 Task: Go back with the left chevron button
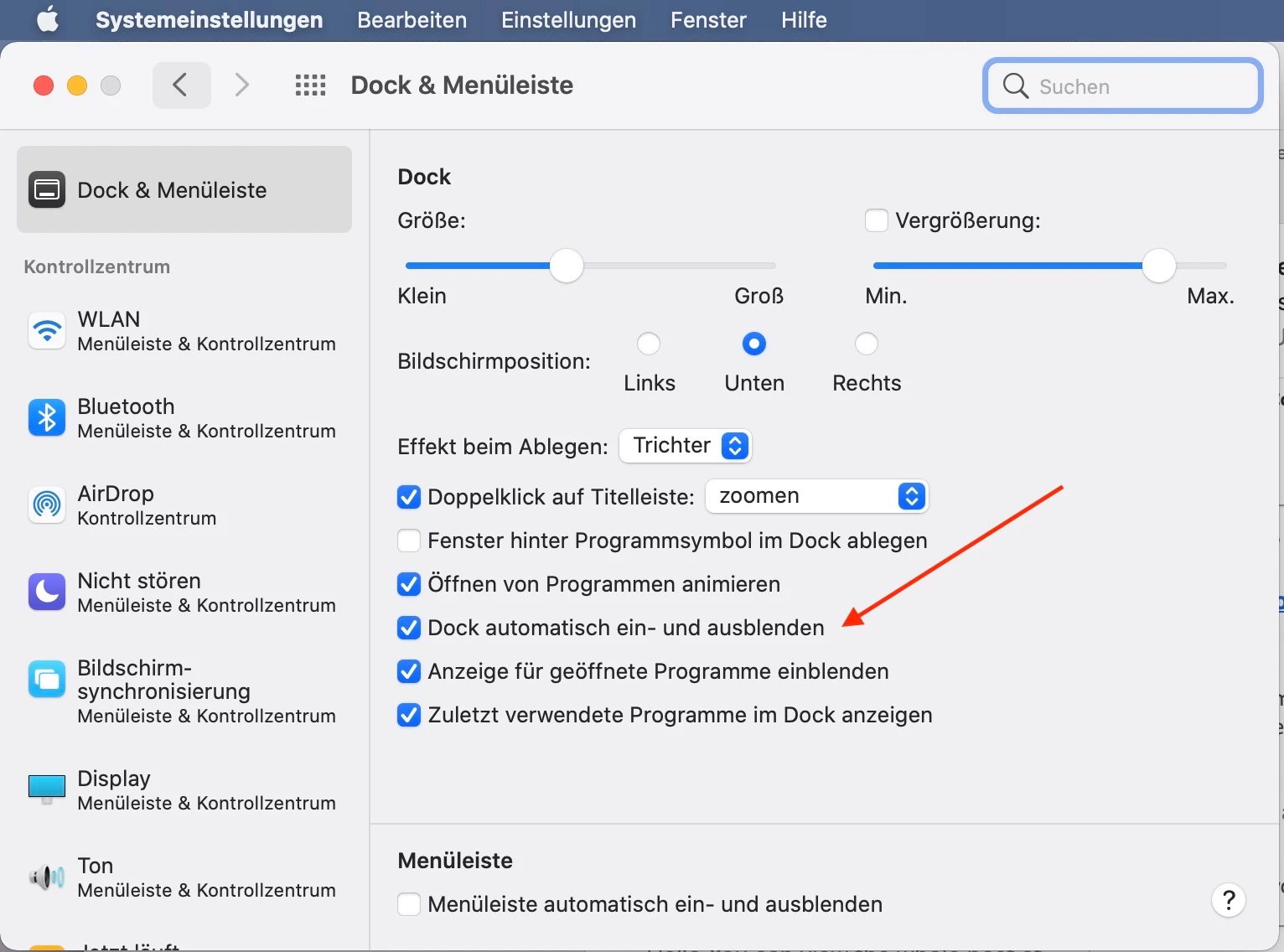point(181,85)
